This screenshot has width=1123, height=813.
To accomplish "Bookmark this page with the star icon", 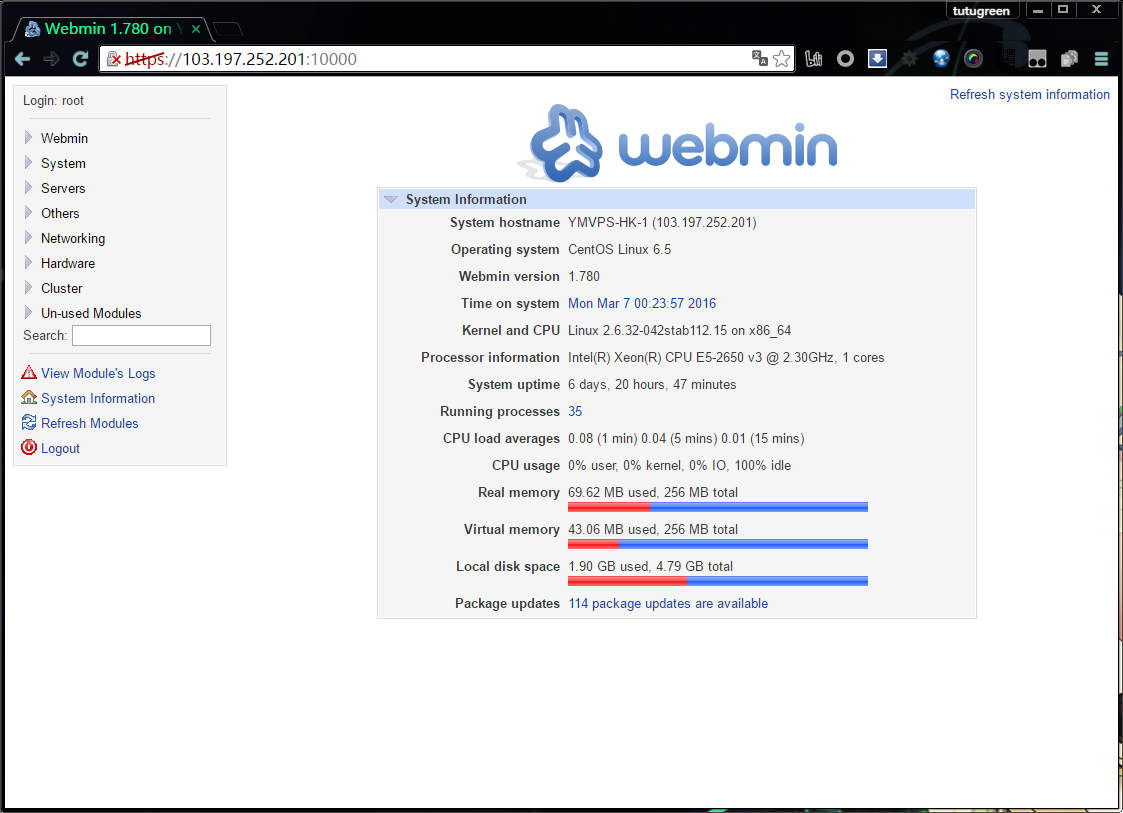I will click(x=781, y=59).
